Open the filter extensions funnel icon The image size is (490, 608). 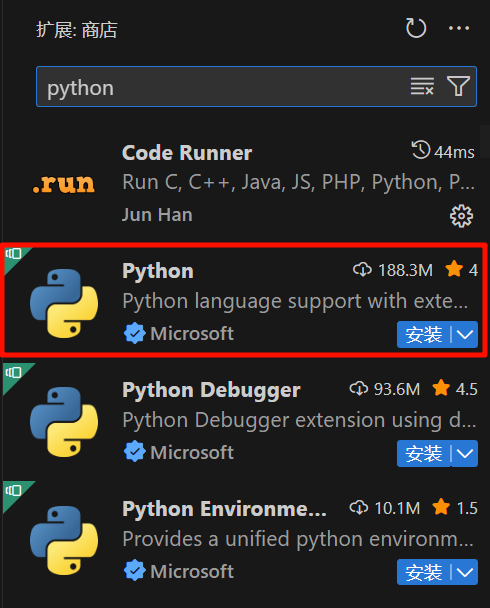tap(458, 86)
